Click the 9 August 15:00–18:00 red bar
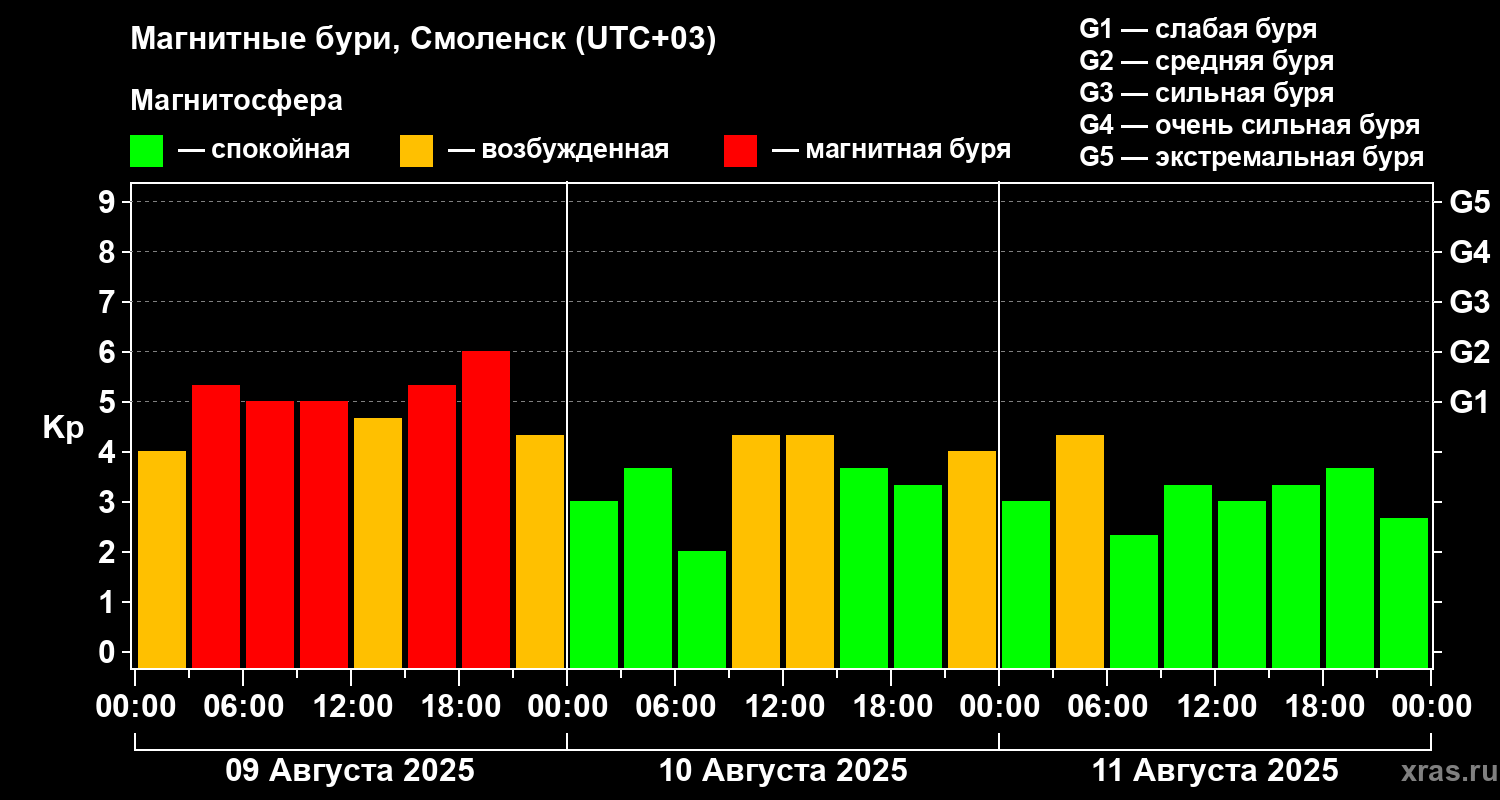Viewport: 1500px width, 800px height. coord(432,526)
